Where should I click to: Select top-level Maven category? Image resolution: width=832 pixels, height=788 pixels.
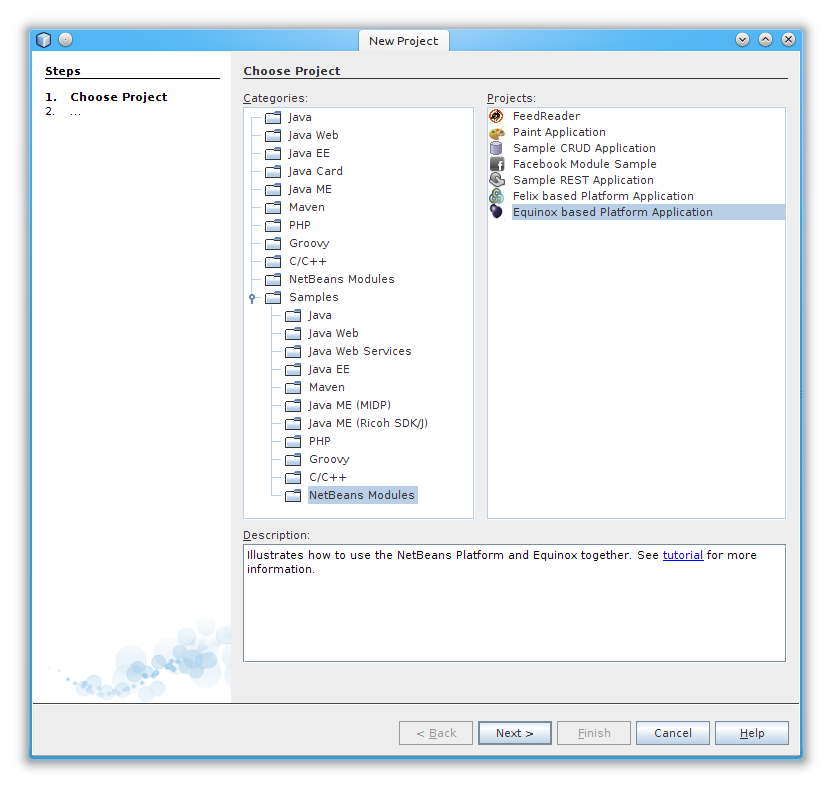307,207
